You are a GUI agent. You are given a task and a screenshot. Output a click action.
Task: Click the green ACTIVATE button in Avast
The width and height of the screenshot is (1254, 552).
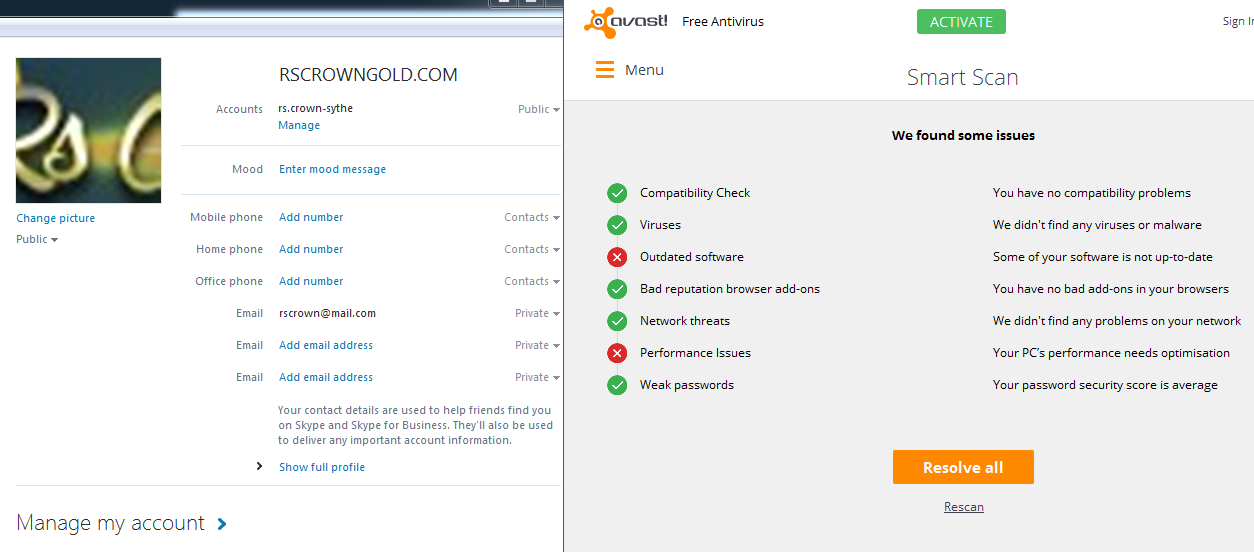coord(961,22)
